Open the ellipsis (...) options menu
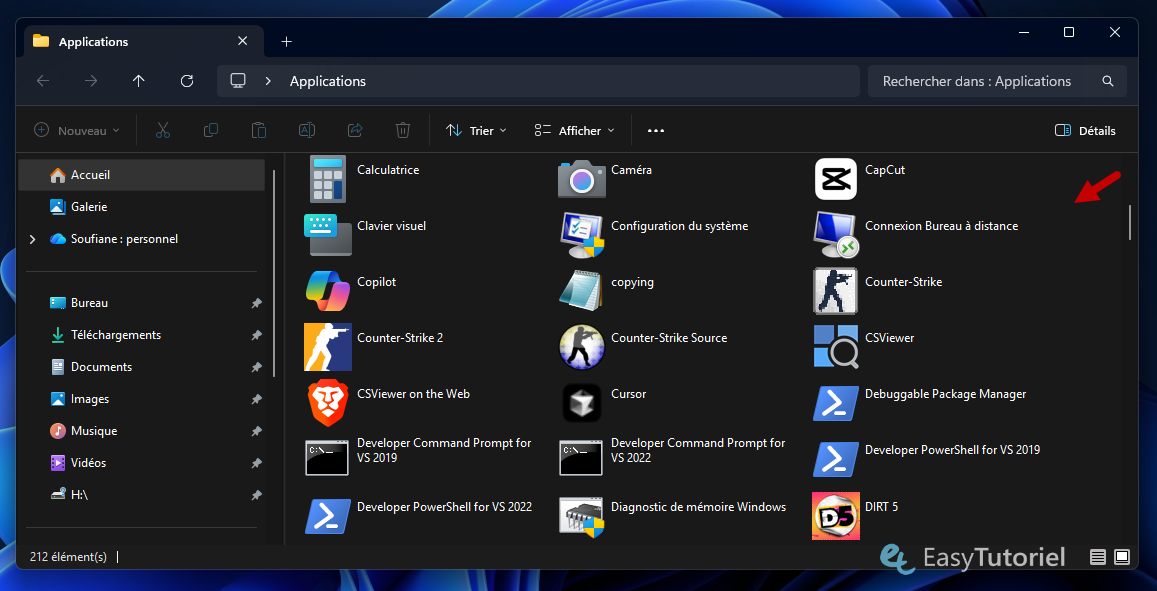The width and height of the screenshot is (1157, 591). point(656,130)
